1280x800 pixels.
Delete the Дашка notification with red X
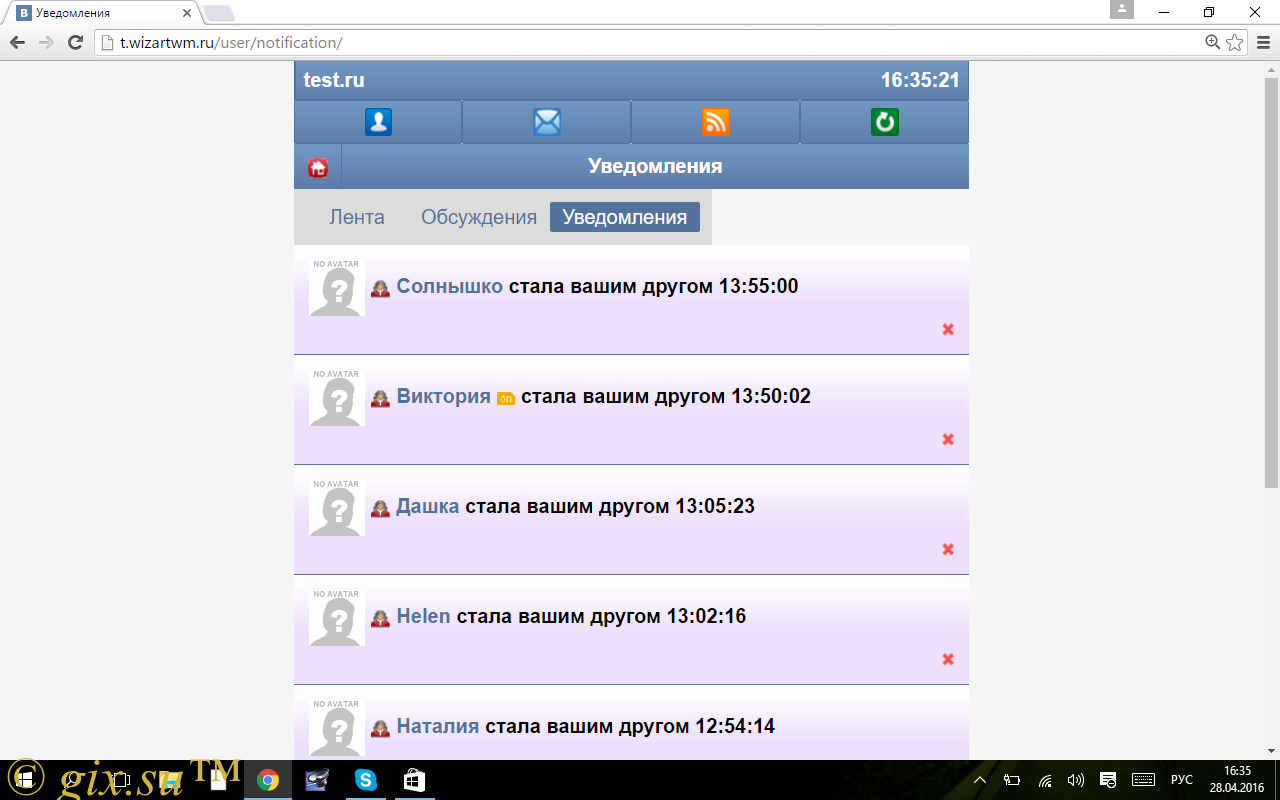[x=948, y=549]
